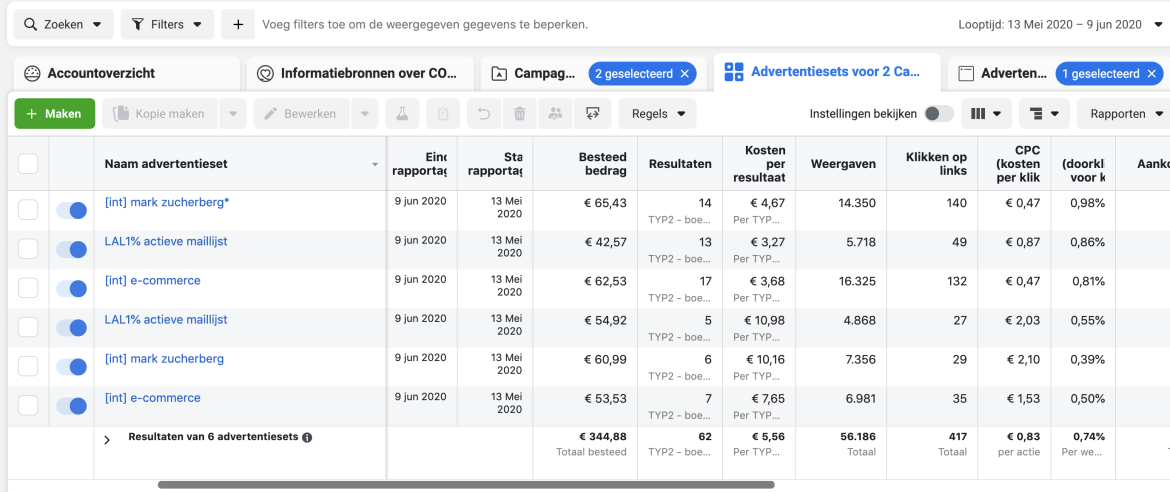This screenshot has width=1170, height=492.
Task: Enable the 'Instellingen bekijken' switch
Action: [x=939, y=113]
